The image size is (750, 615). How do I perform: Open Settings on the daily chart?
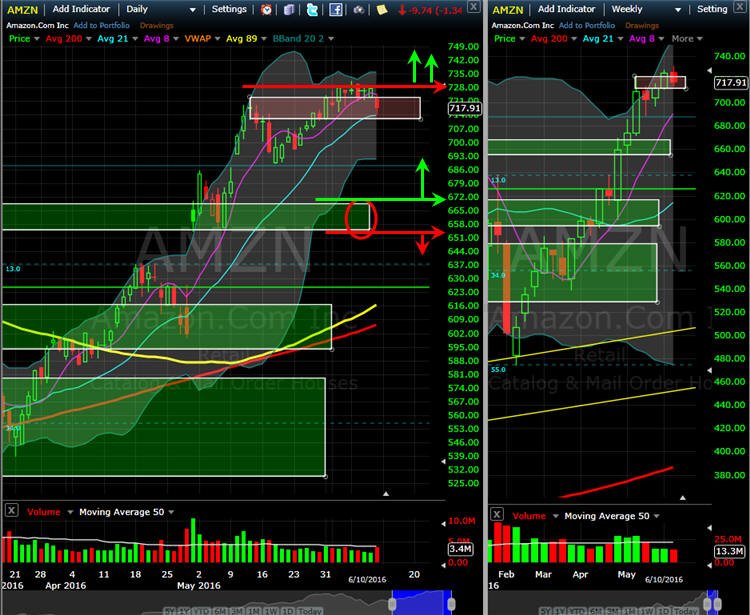(229, 9)
